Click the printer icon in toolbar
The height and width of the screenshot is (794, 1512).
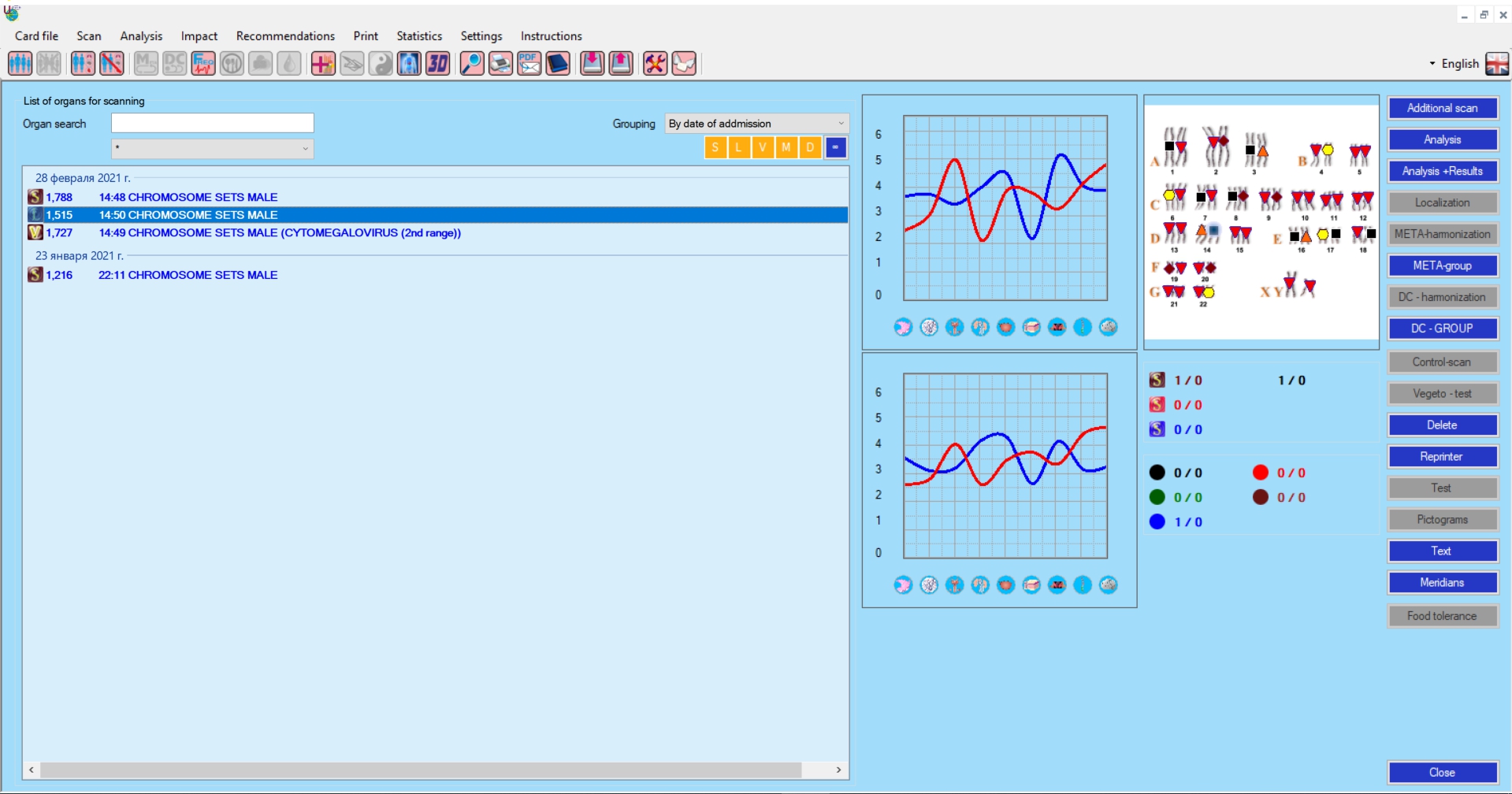pos(500,63)
